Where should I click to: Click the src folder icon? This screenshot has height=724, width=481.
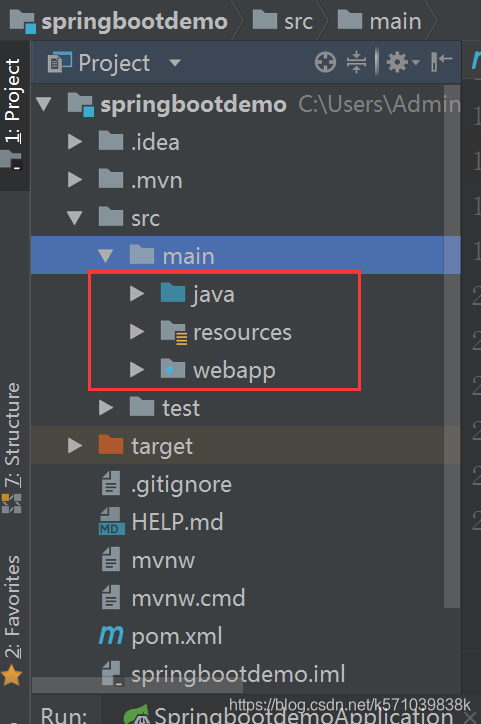pos(111,217)
